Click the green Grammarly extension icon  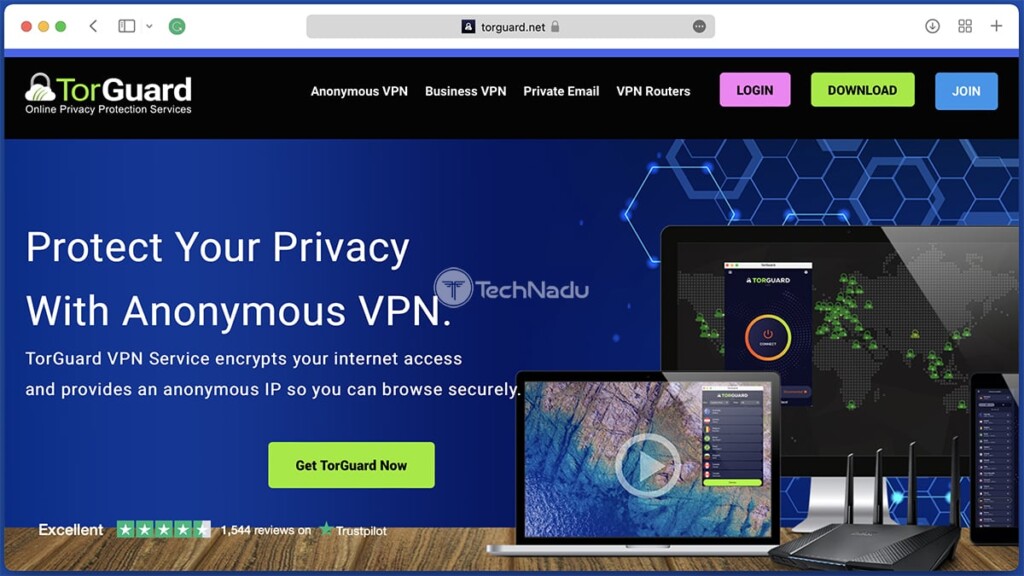click(x=177, y=26)
